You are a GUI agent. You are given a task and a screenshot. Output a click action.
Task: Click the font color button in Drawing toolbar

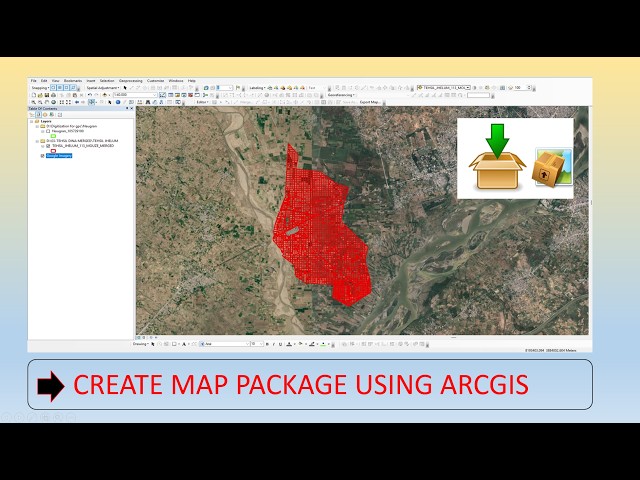click(x=289, y=344)
